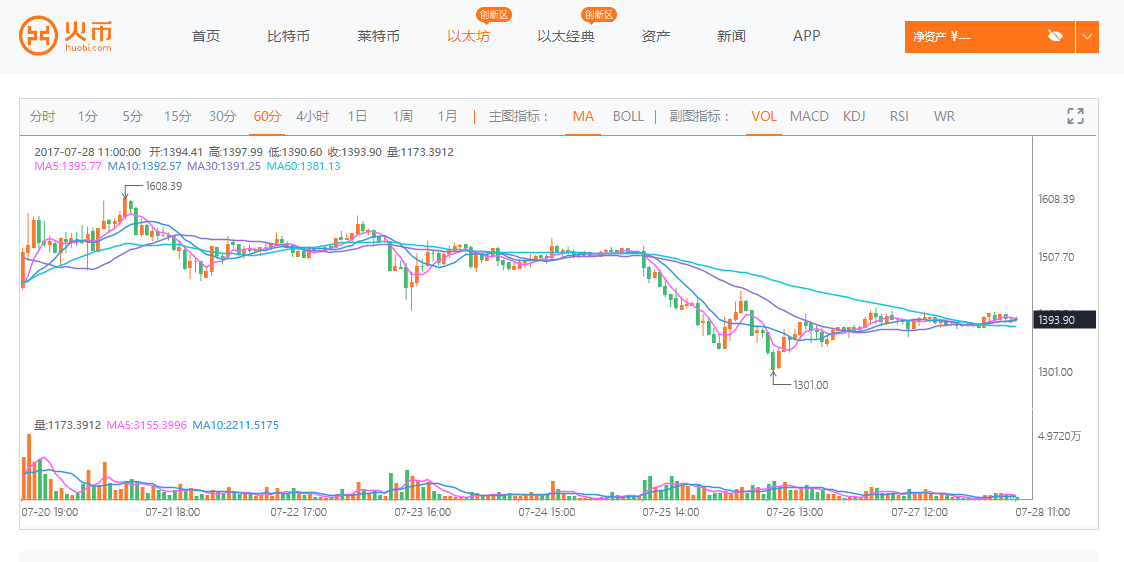Open 以太经典 market page
This screenshot has height=562, width=1124.
pyautogui.click(x=565, y=36)
